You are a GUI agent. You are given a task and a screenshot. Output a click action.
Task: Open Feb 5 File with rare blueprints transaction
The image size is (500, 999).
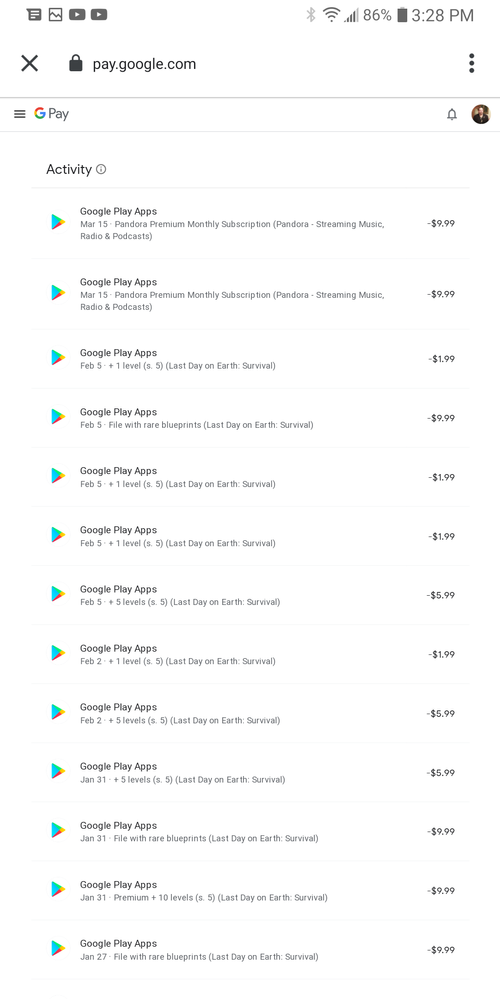pyautogui.click(x=250, y=418)
